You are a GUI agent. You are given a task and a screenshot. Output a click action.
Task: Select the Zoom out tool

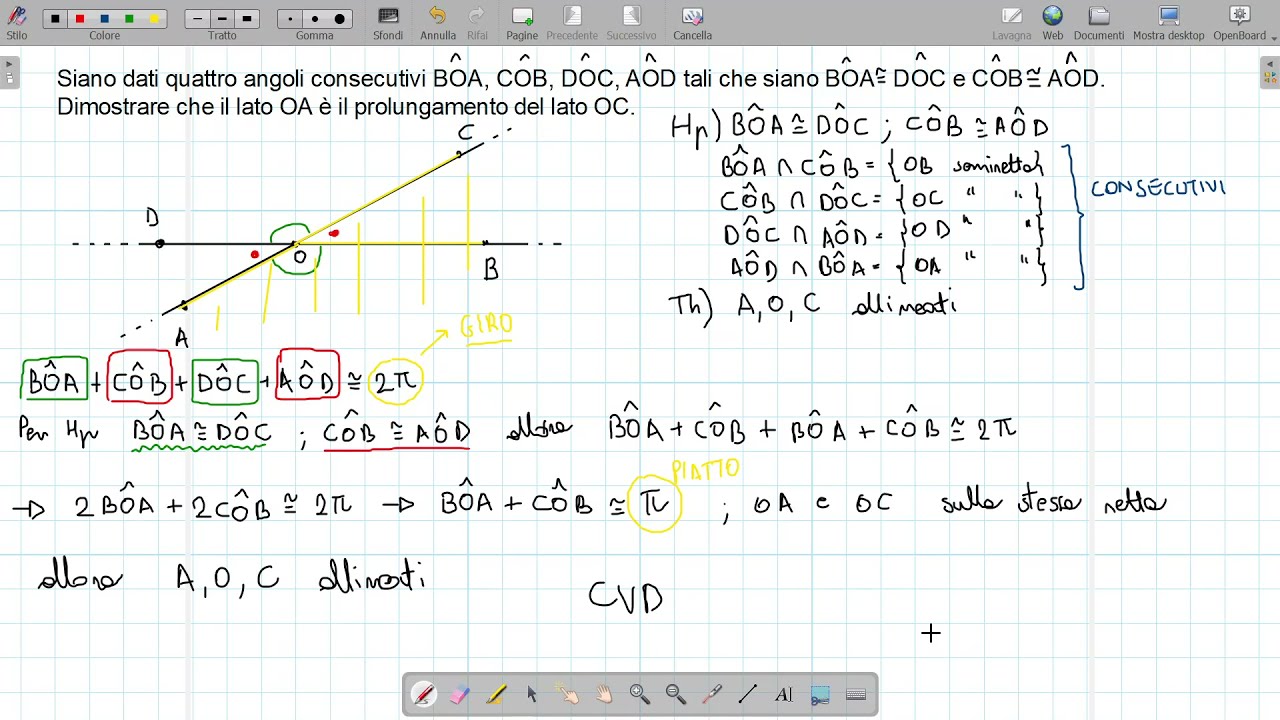[676, 694]
